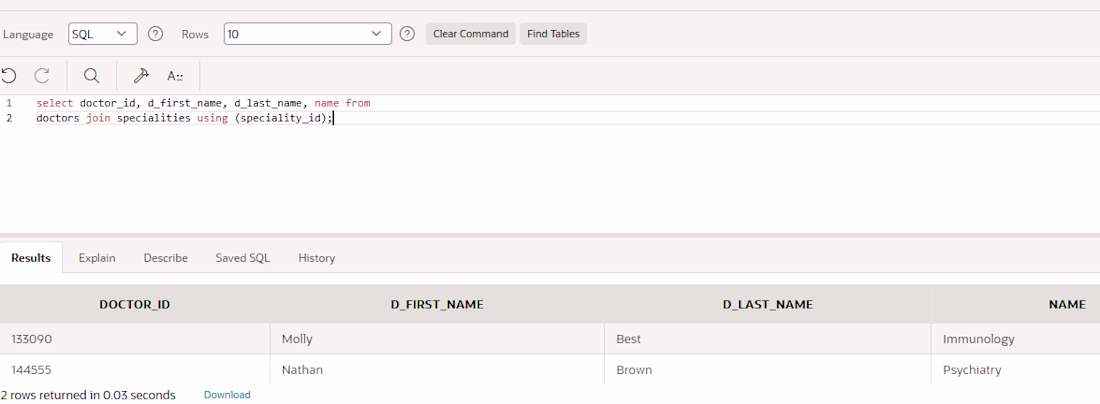
Task: Click the D_LAST_NAME column header
Action: [767, 304]
